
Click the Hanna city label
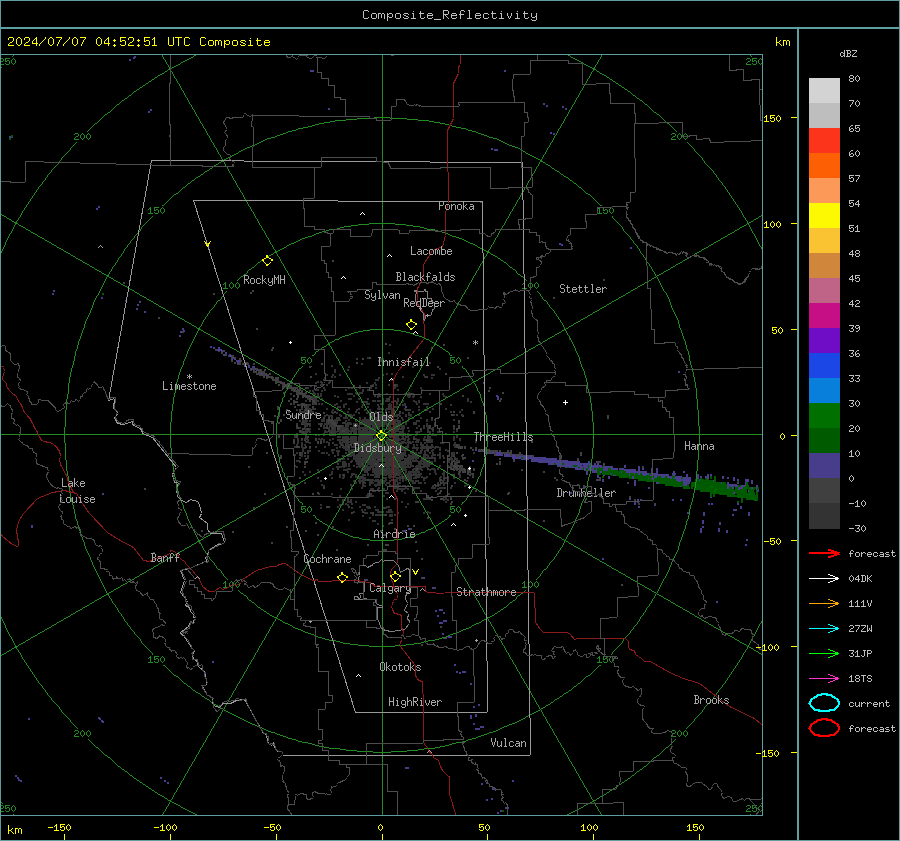[699, 446]
